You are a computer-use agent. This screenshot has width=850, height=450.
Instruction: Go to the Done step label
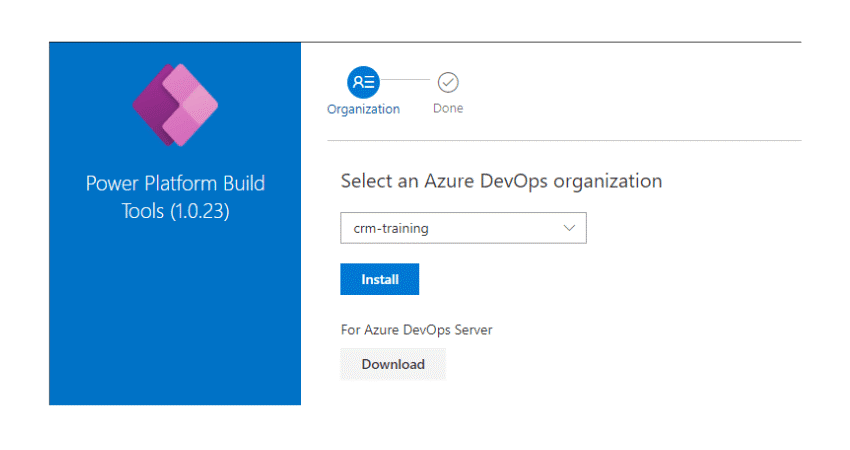(448, 108)
